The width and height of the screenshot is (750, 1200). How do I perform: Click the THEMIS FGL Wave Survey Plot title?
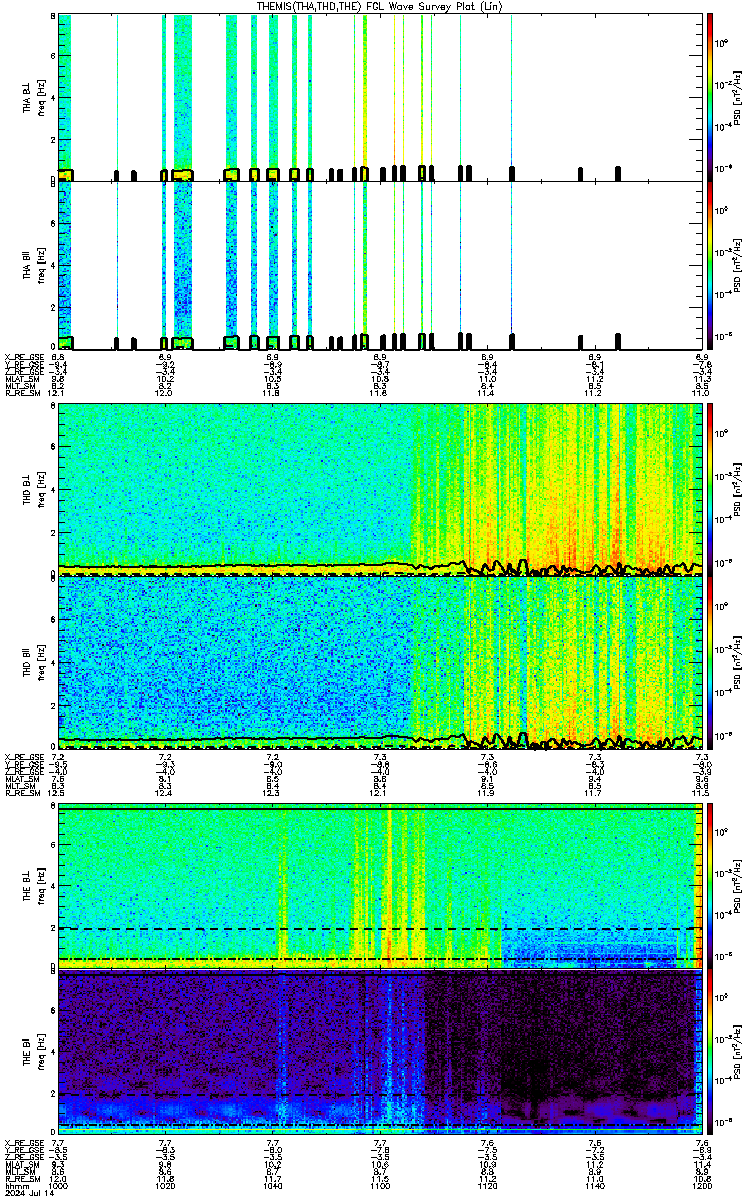point(378,6)
